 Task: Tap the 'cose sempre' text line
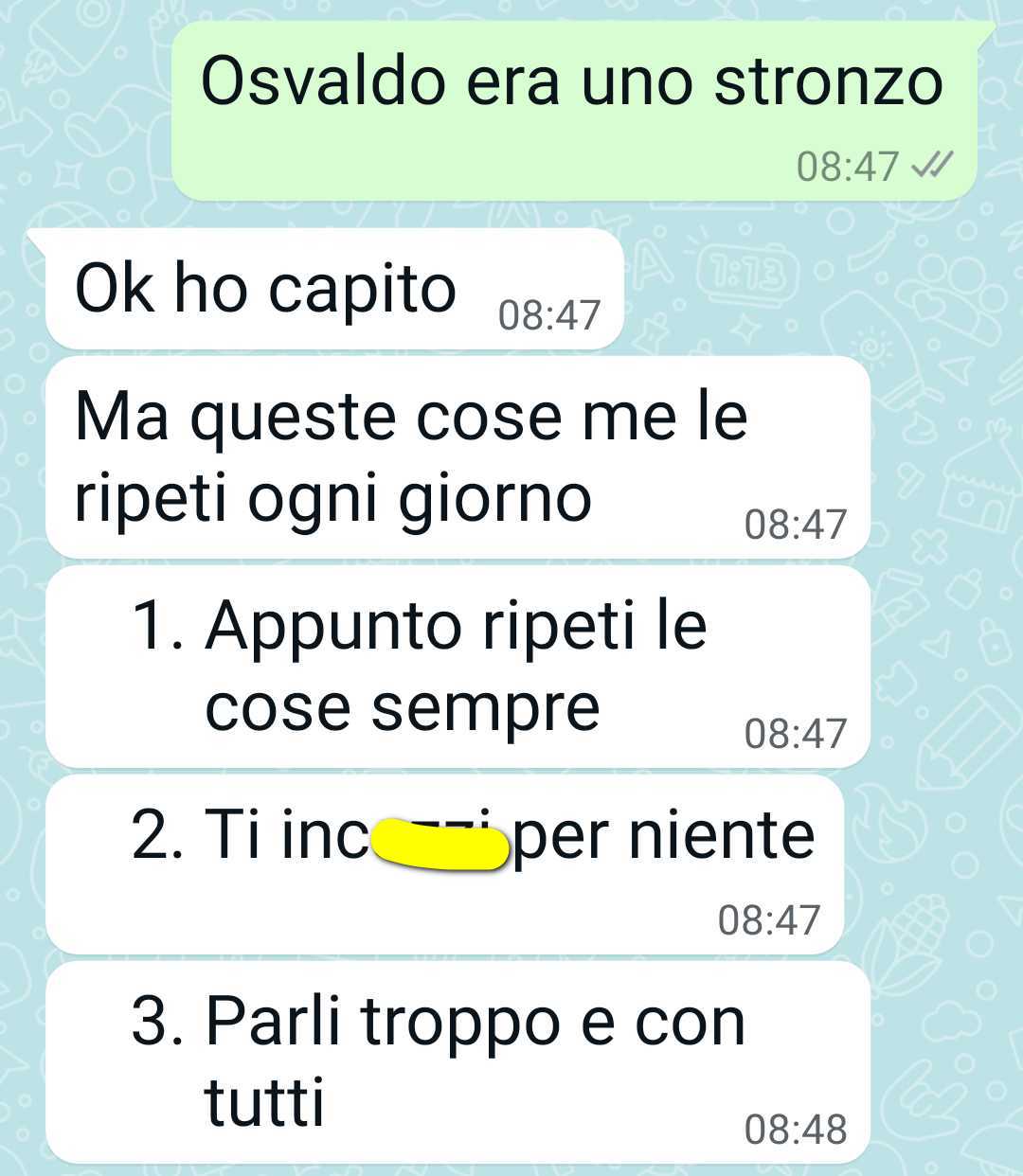[x=403, y=707]
